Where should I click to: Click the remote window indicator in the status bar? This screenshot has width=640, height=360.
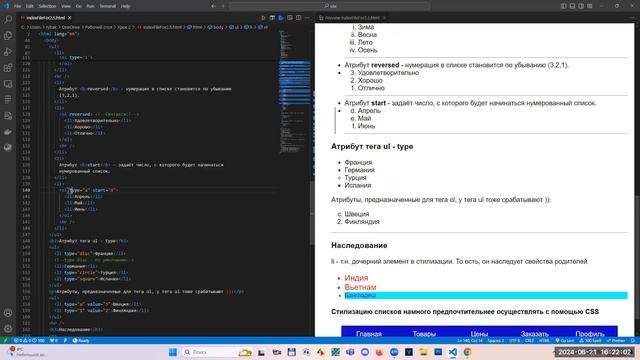click(x=5, y=340)
